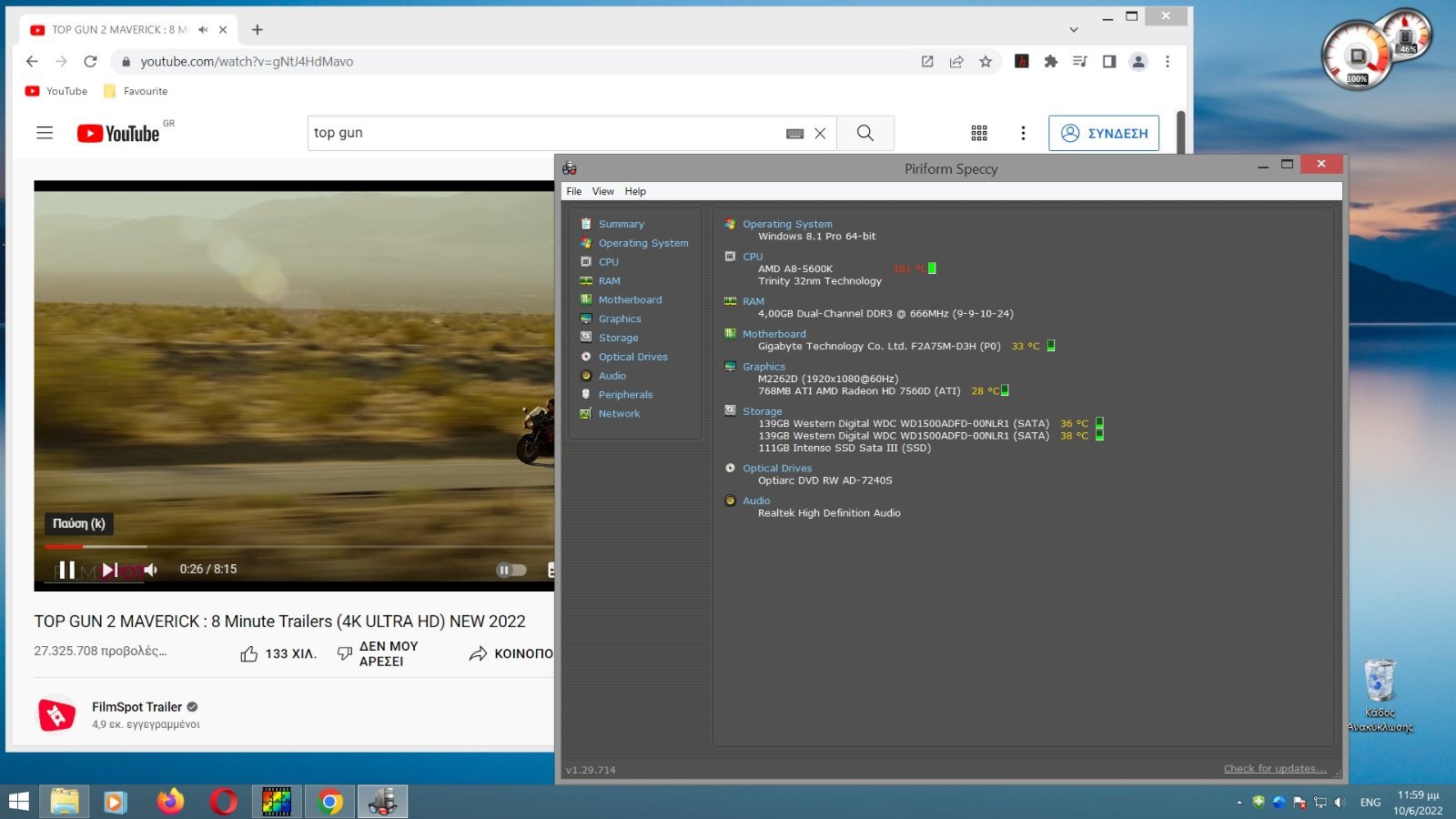Go back in Chrome
This screenshot has width=1456, height=819.
(x=32, y=62)
